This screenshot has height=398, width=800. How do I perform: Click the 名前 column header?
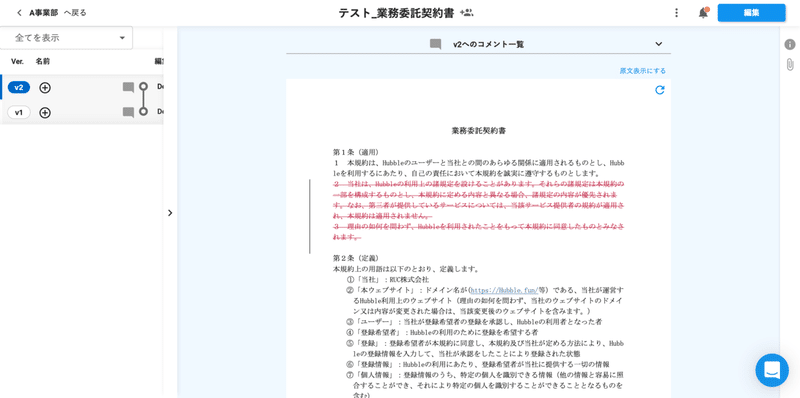click(x=43, y=61)
